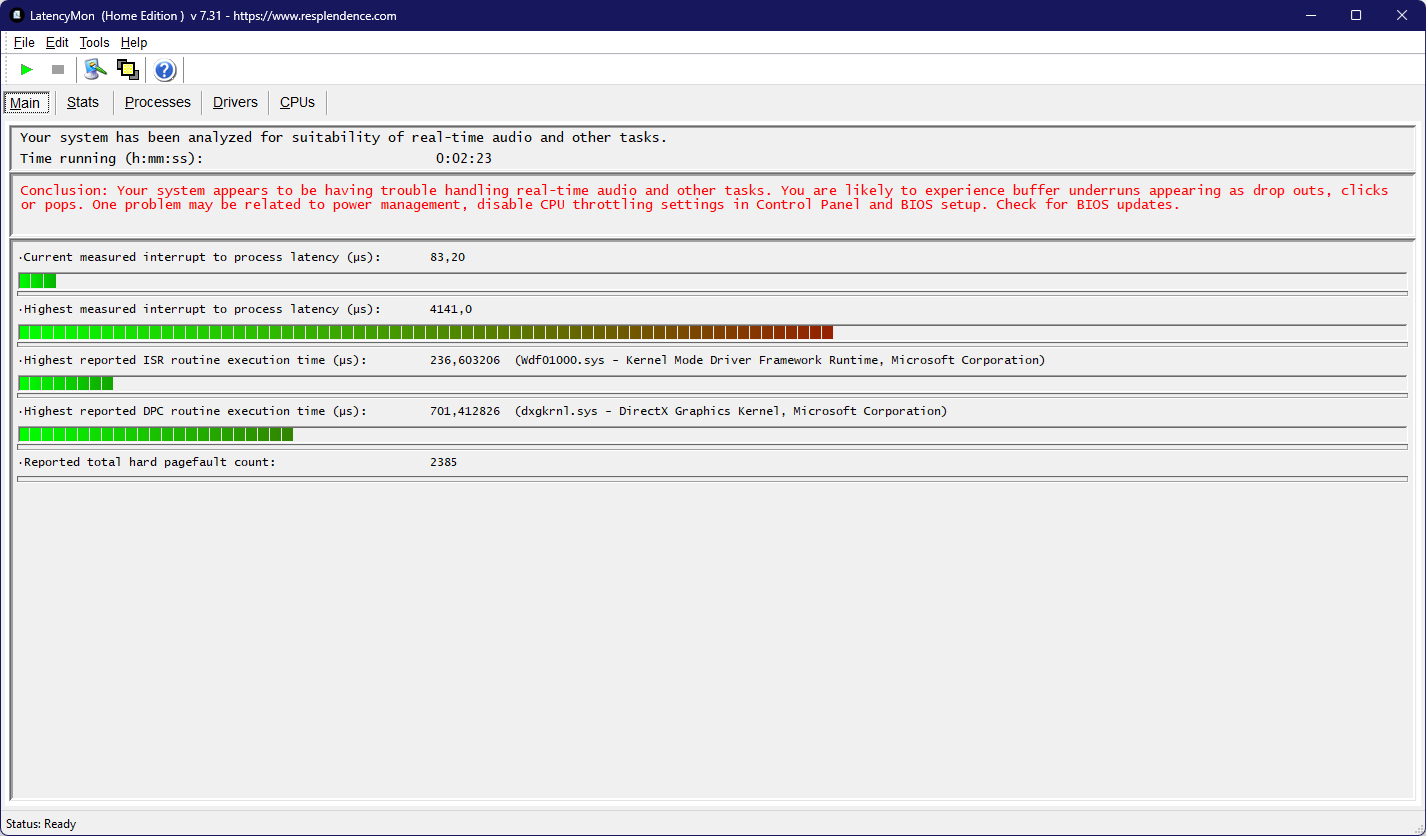Open the Tools menu
1426x836 pixels.
point(95,43)
